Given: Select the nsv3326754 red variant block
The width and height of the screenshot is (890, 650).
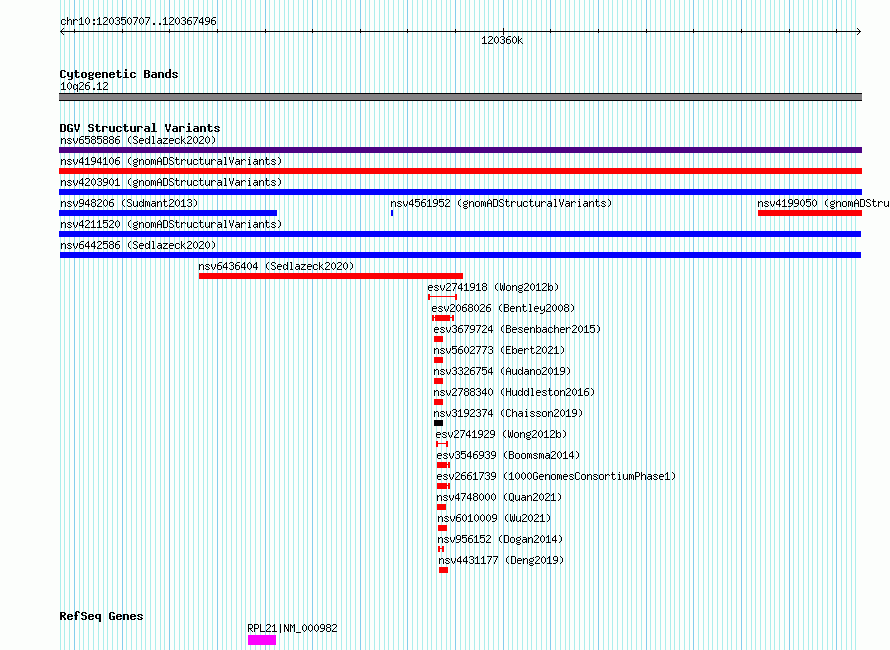Looking at the screenshot, I should pyautogui.click(x=438, y=381).
